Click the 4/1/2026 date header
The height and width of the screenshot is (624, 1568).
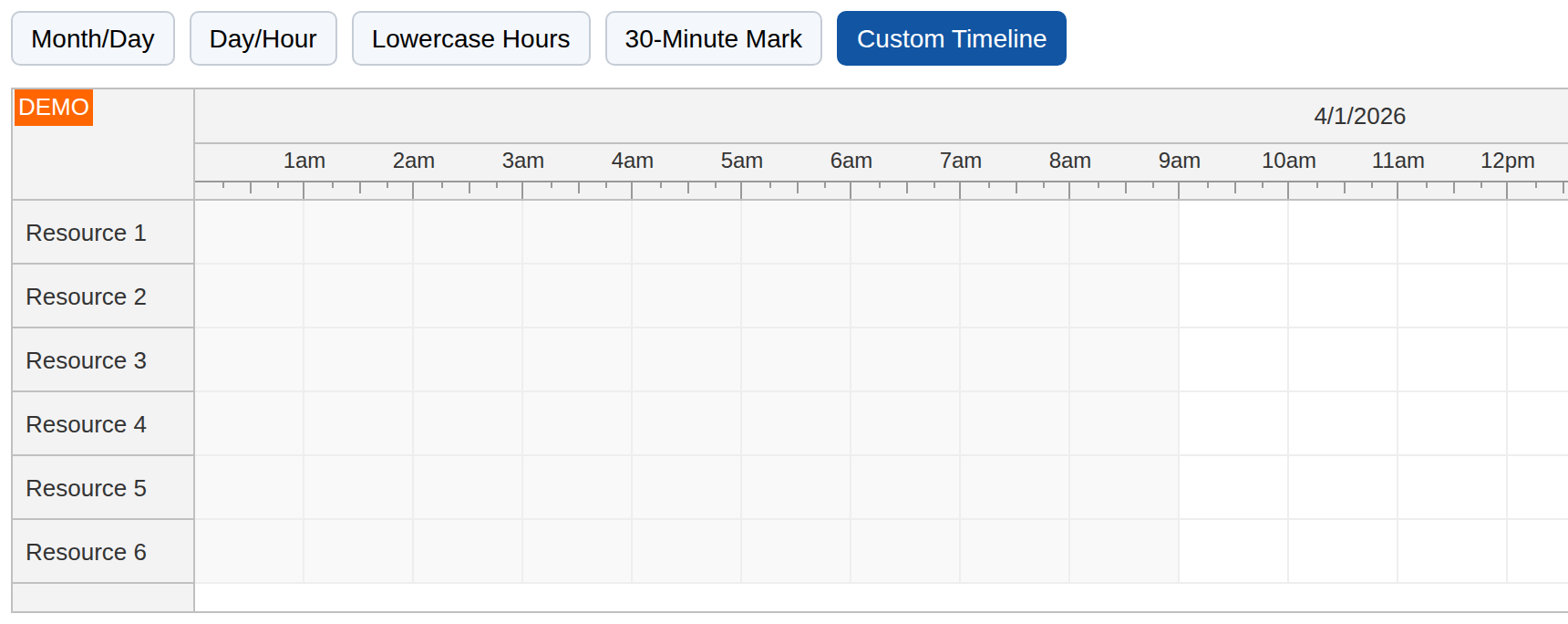click(1358, 116)
